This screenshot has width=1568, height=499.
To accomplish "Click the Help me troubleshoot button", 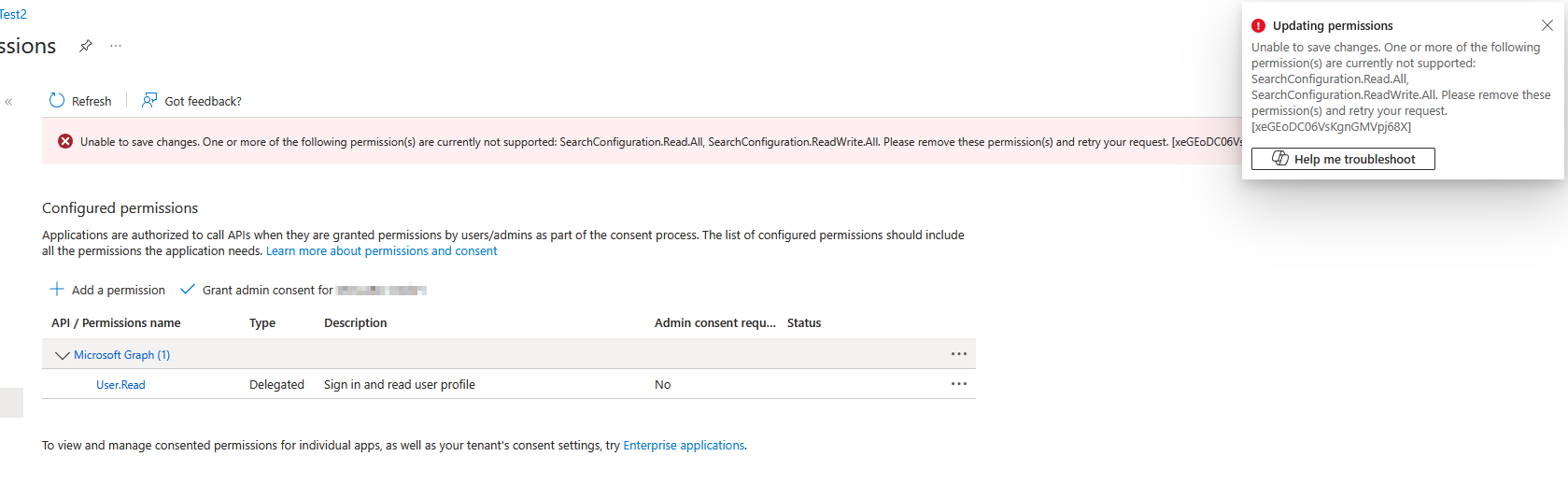I will click(x=1342, y=159).
